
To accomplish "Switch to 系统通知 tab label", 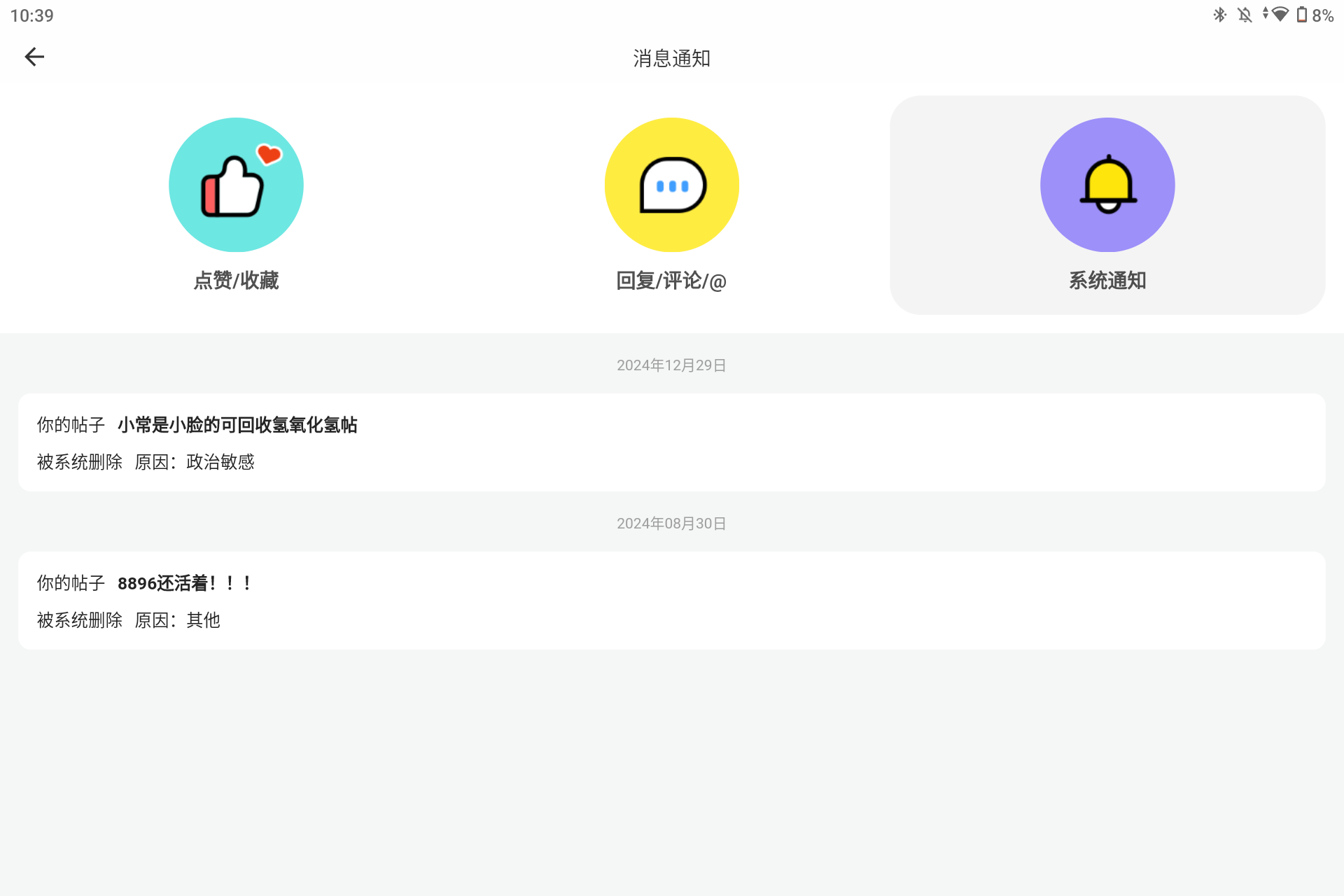I will 1107,281.
